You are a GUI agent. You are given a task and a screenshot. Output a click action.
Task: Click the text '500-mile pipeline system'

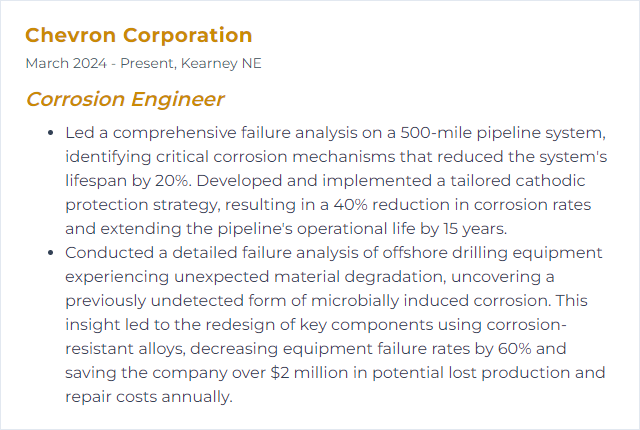(502, 133)
